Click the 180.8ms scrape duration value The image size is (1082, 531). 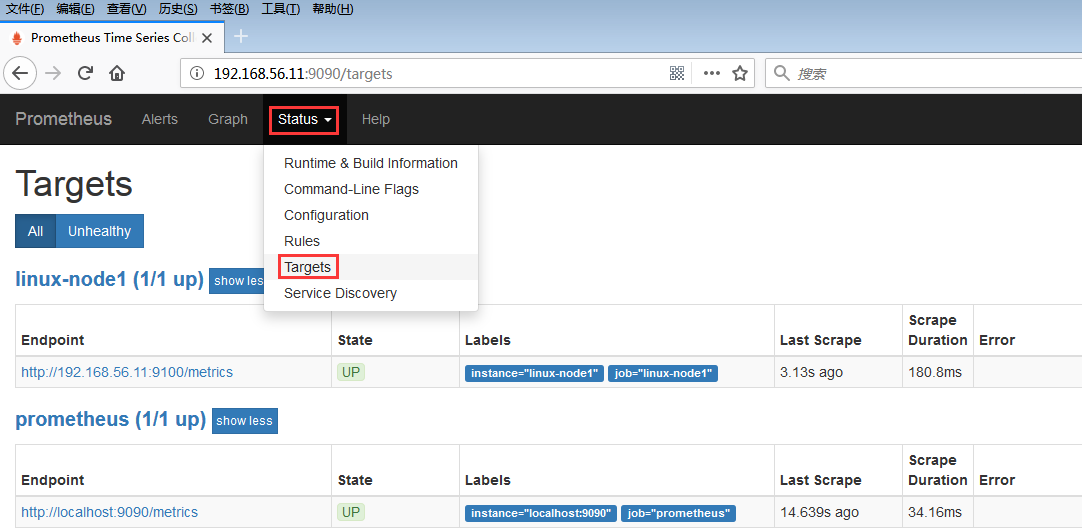click(935, 372)
